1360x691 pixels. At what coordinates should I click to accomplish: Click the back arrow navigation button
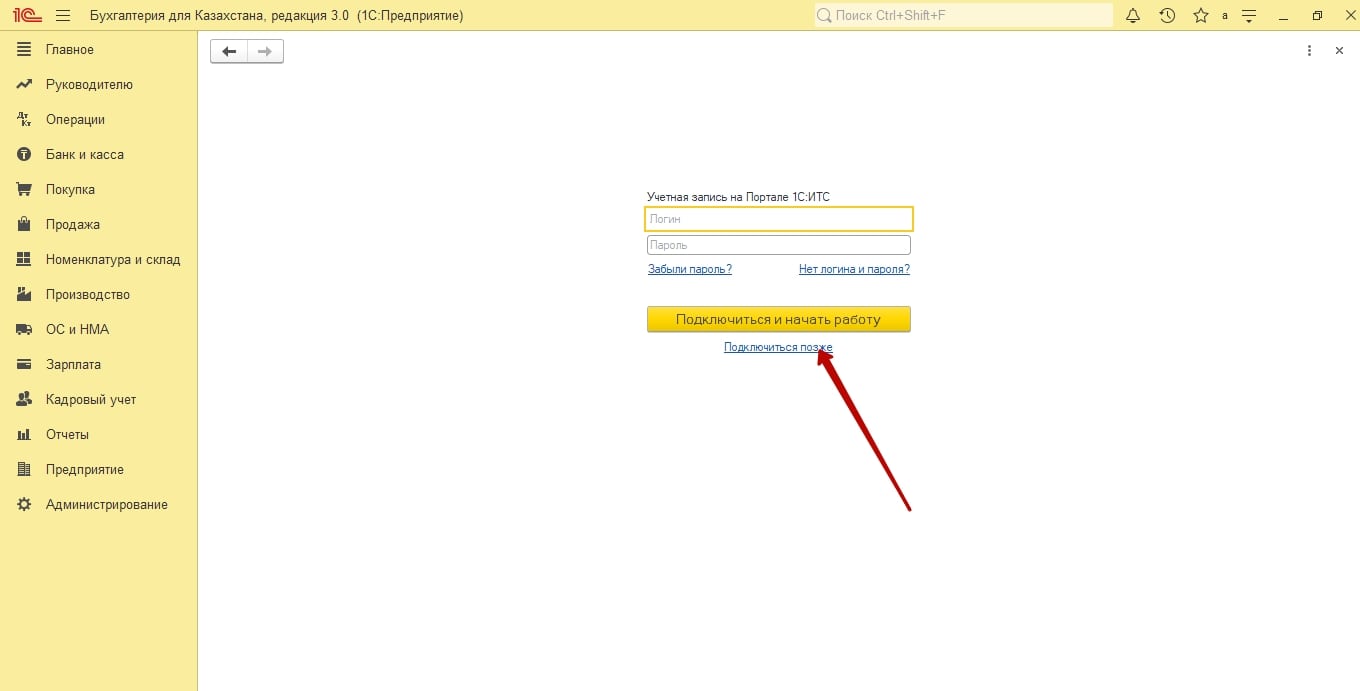coord(229,51)
